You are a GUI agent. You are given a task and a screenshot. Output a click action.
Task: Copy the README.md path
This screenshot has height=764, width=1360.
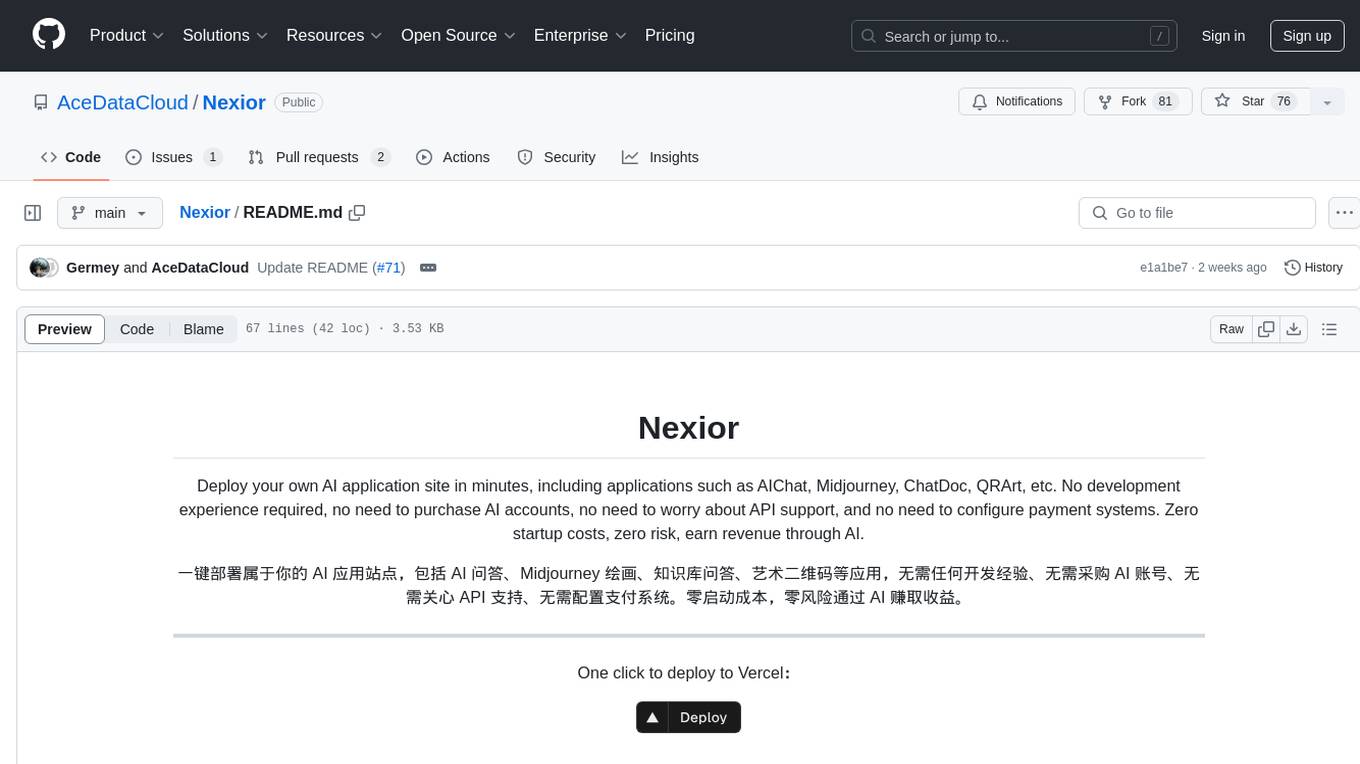(357, 212)
